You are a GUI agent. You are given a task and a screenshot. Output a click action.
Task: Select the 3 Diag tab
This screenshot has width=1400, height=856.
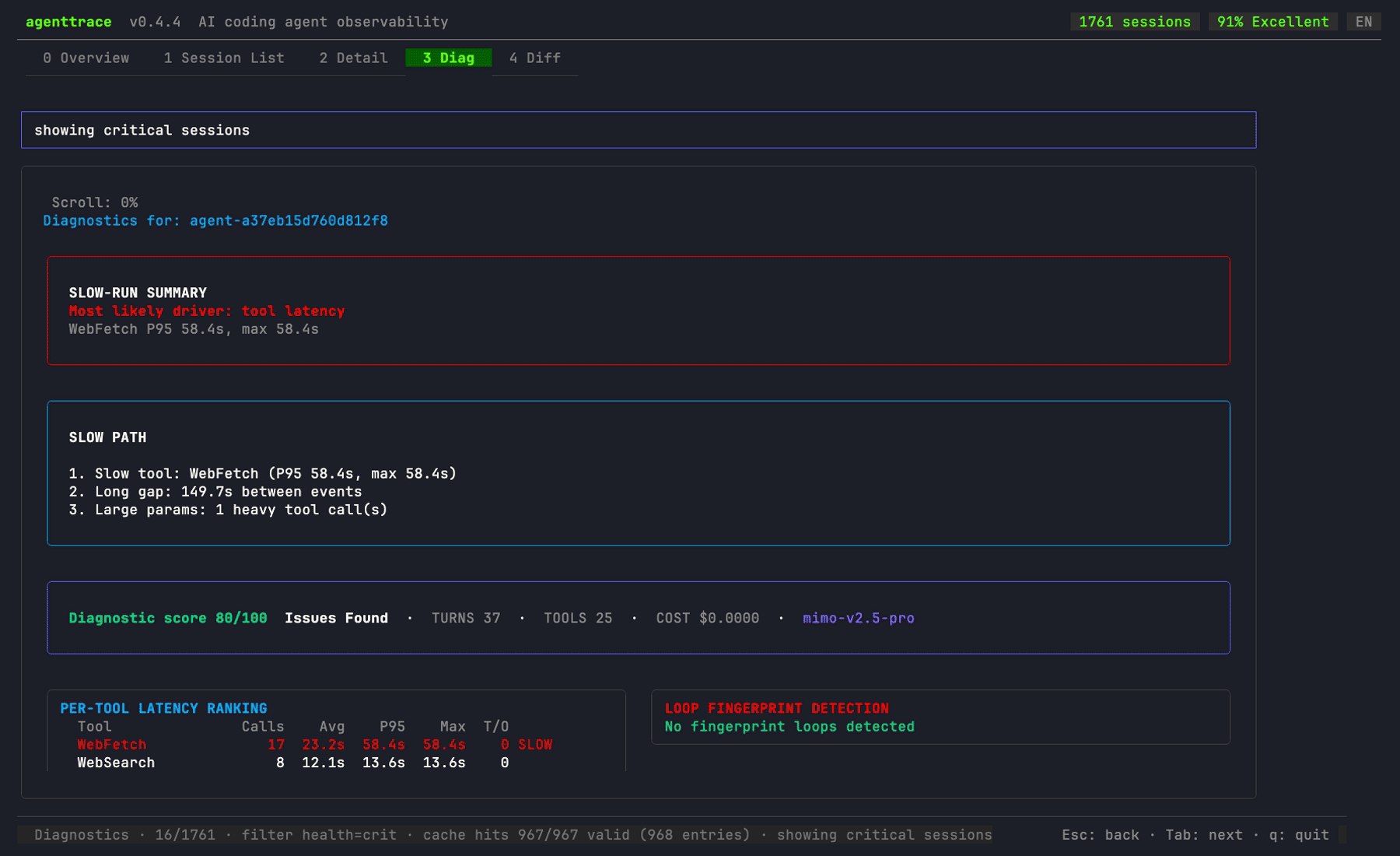point(448,58)
